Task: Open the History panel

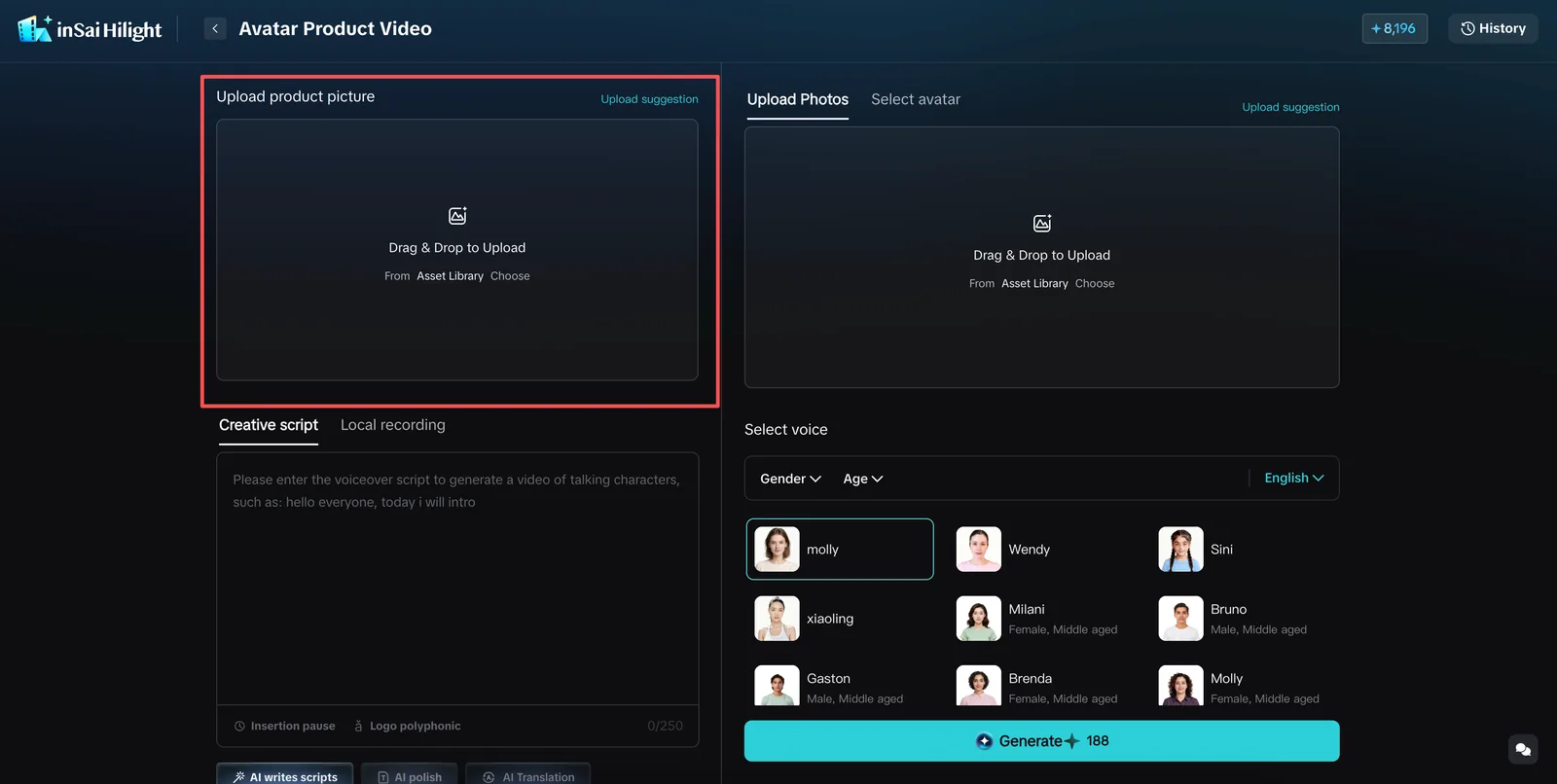Action: pos(1493,29)
